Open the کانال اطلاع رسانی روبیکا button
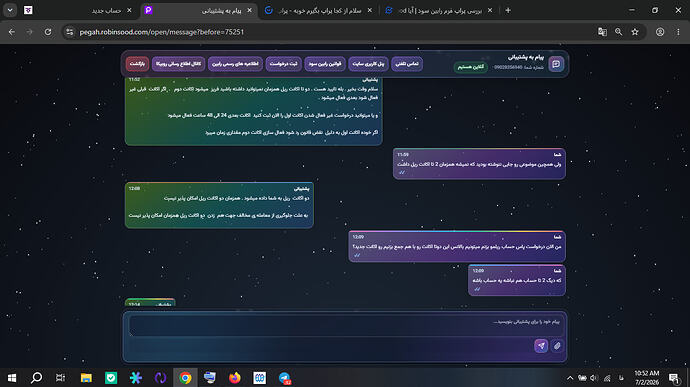The image size is (690, 387). pos(178,64)
